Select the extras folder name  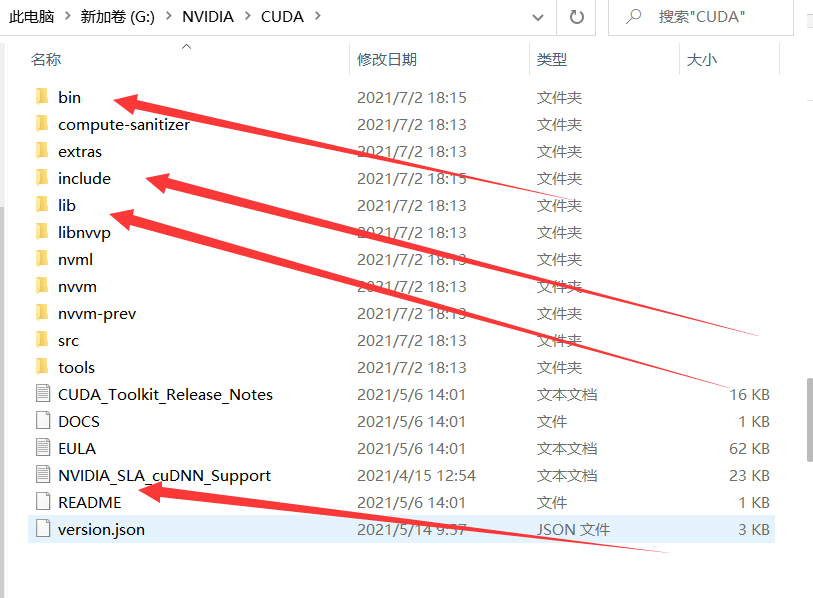click(x=80, y=151)
